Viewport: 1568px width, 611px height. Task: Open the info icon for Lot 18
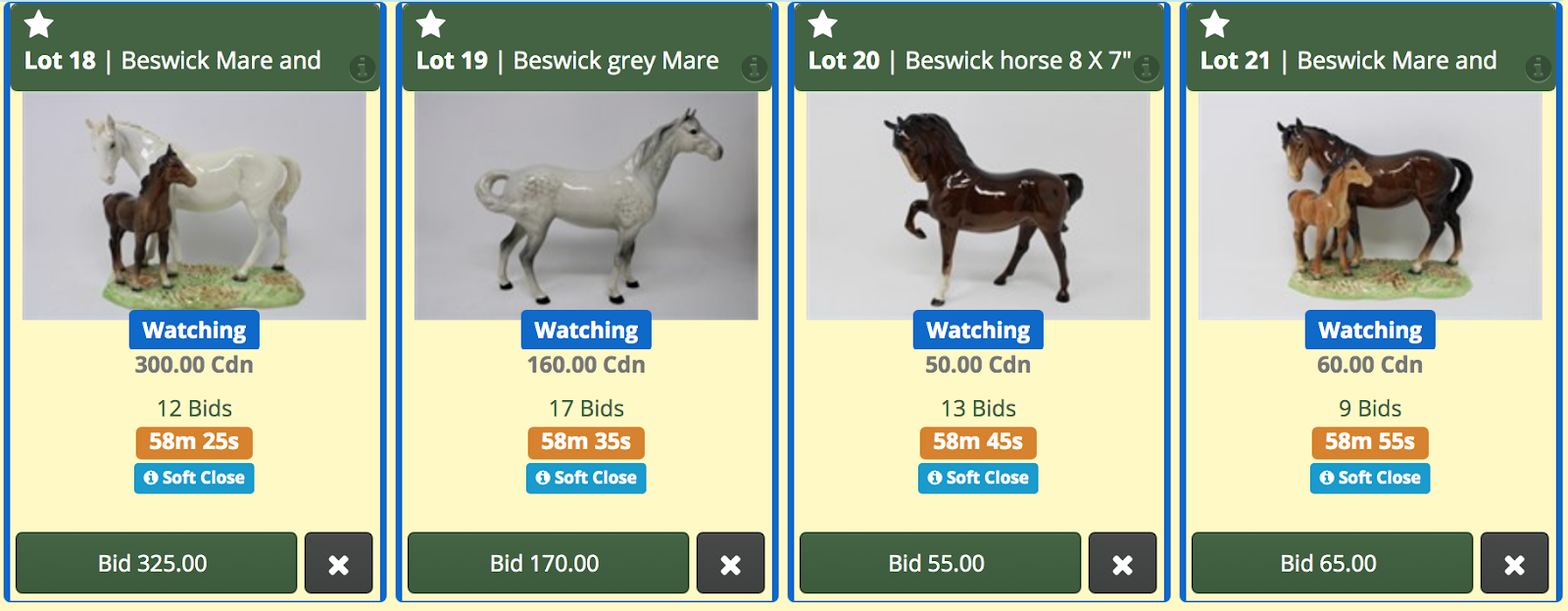click(x=363, y=68)
